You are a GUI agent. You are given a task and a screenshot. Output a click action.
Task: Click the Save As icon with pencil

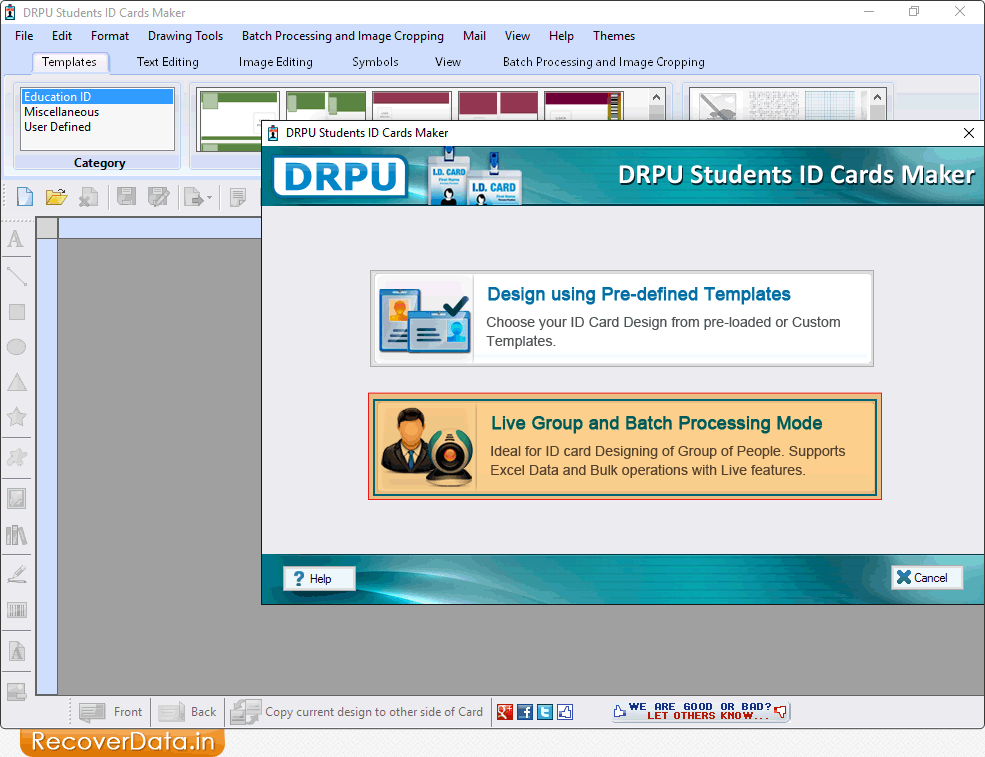(x=158, y=197)
